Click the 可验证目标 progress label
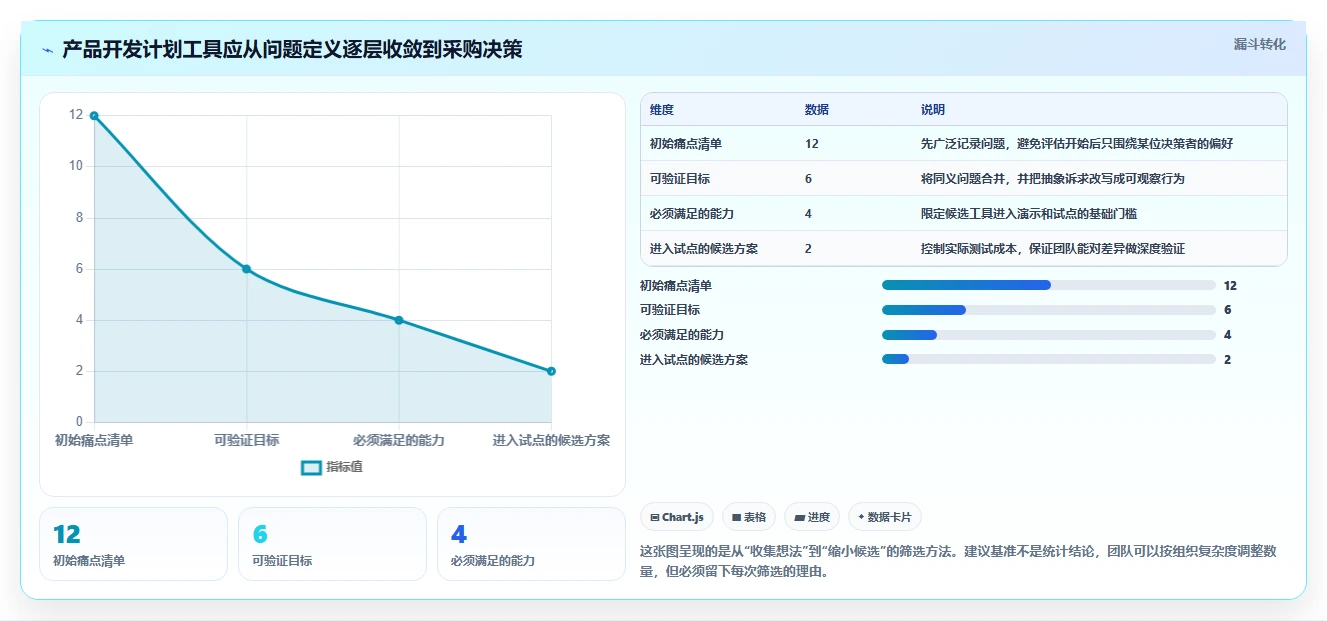Screen dimensions: 1327x621 670,310
